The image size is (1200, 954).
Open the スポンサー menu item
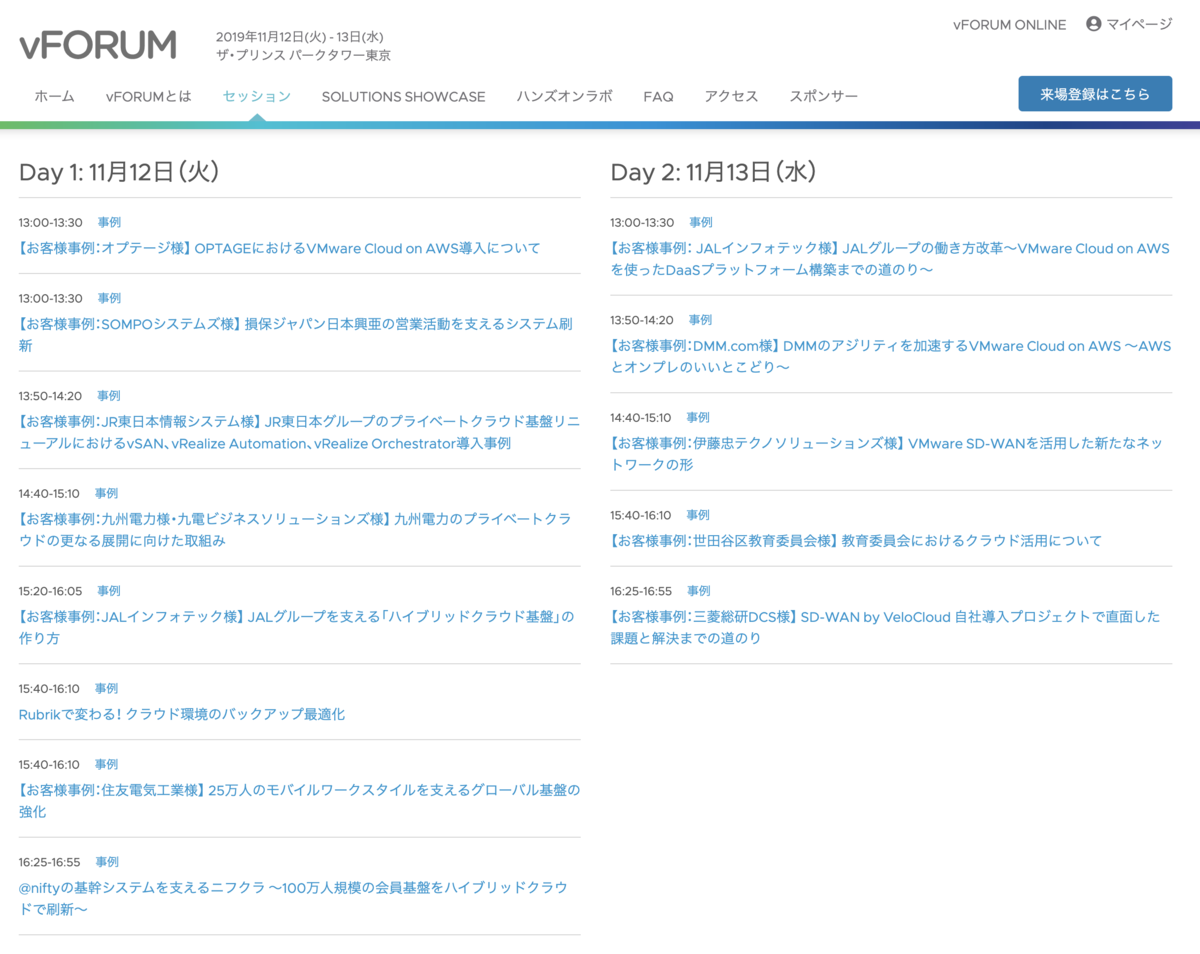[x=823, y=97]
